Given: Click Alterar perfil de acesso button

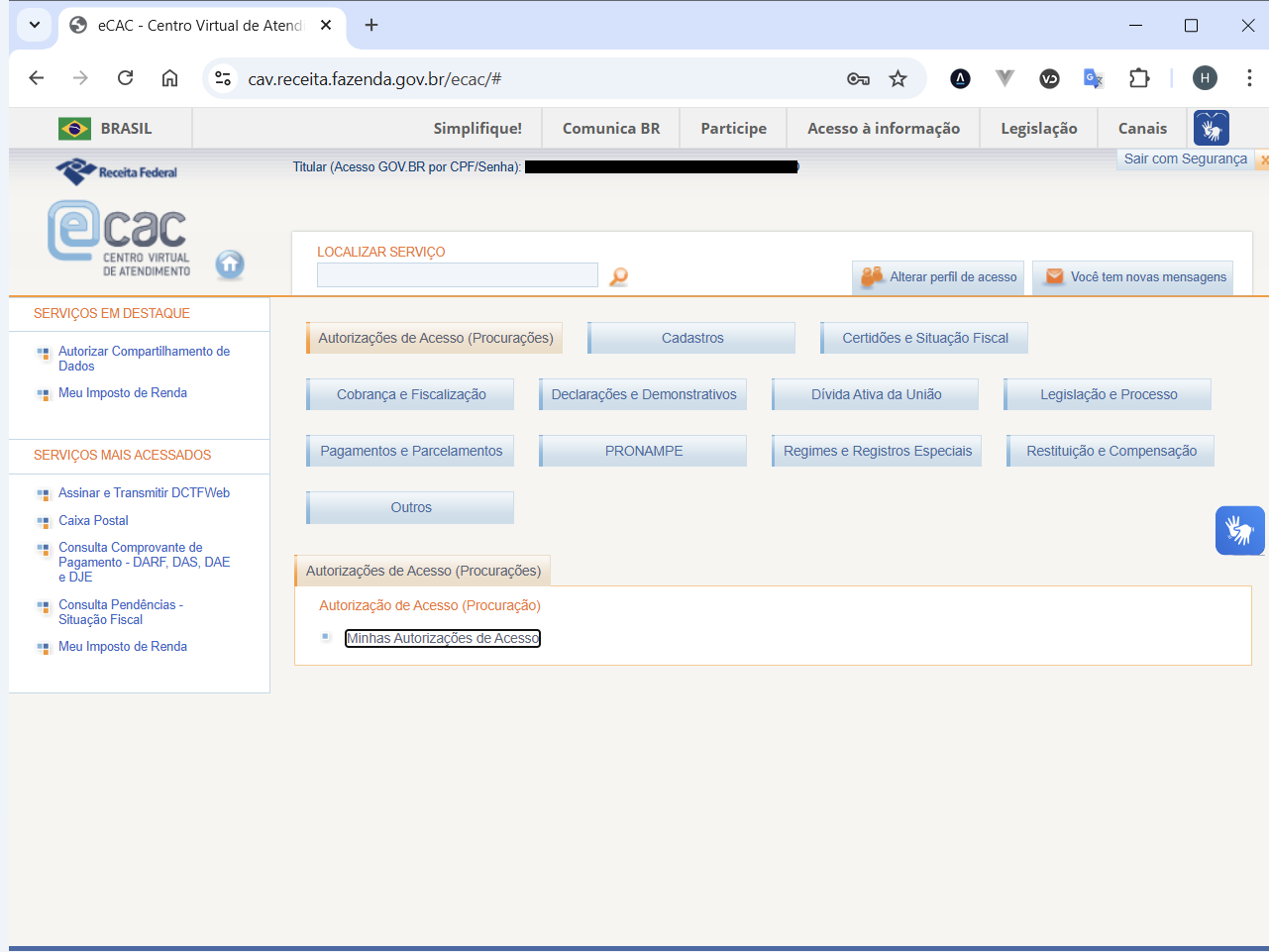Looking at the screenshot, I should coord(940,277).
